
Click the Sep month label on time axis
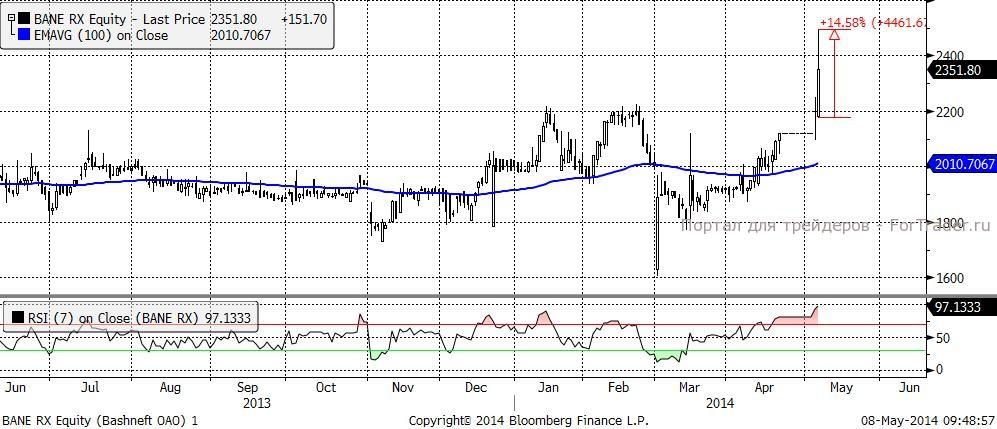pyautogui.click(x=247, y=388)
